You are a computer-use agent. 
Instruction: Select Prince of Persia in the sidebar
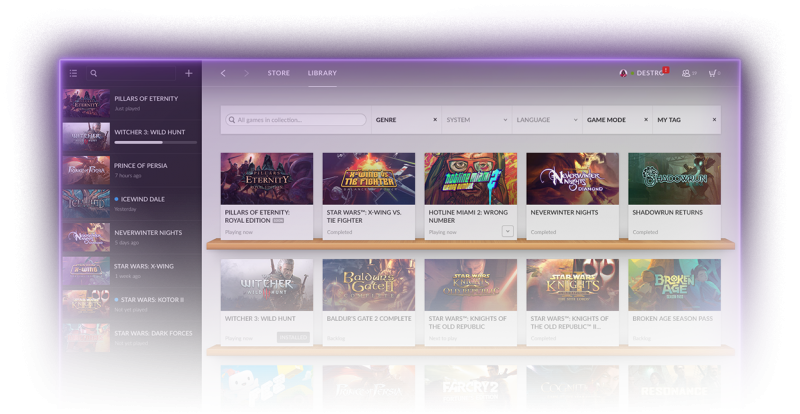click(132, 170)
